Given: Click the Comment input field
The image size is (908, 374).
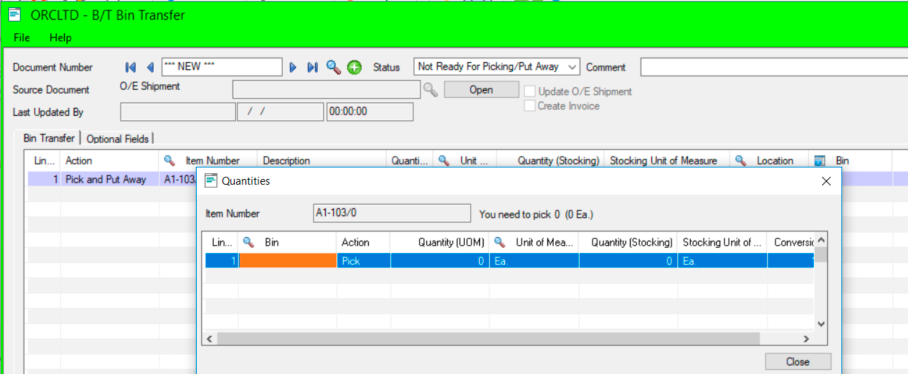Looking at the screenshot, I should point(774,67).
